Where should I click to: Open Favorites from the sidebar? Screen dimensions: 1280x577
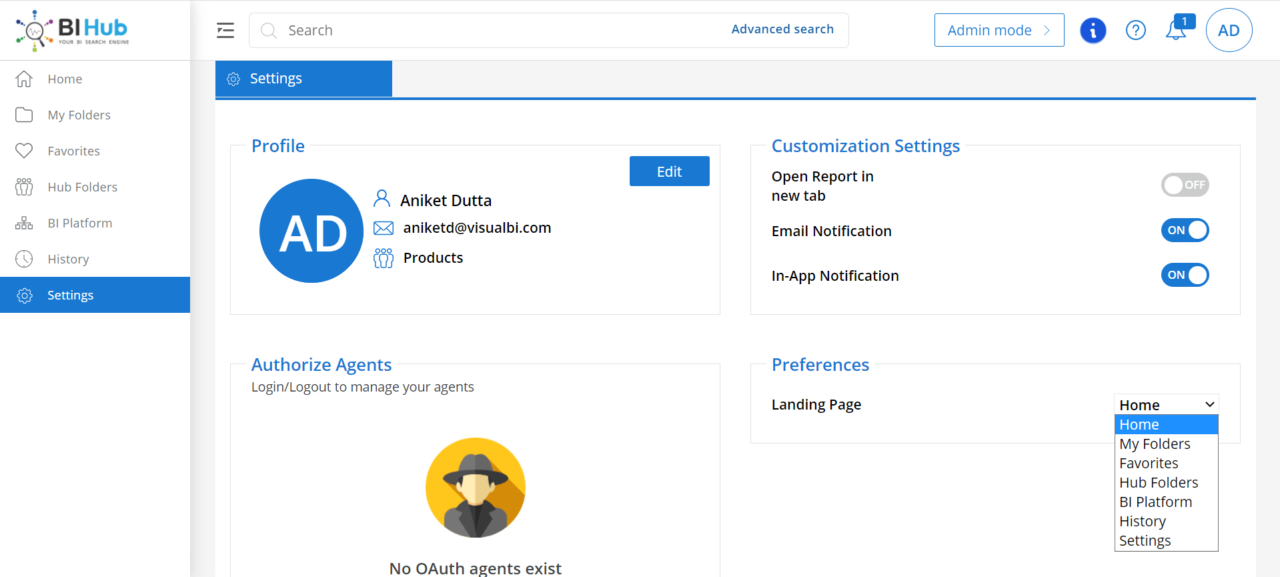(95, 151)
